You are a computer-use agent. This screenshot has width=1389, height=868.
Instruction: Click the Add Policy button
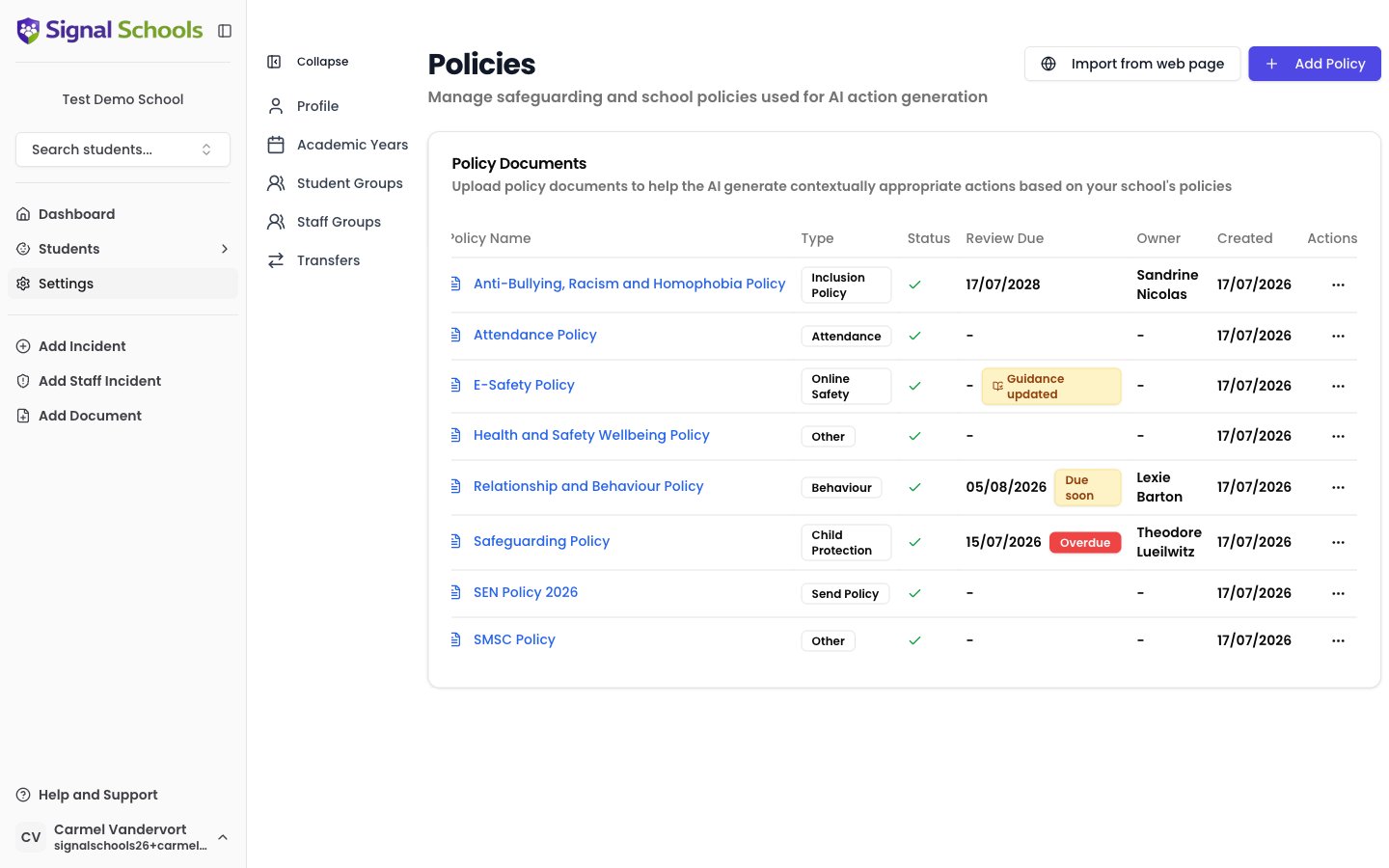tap(1315, 64)
